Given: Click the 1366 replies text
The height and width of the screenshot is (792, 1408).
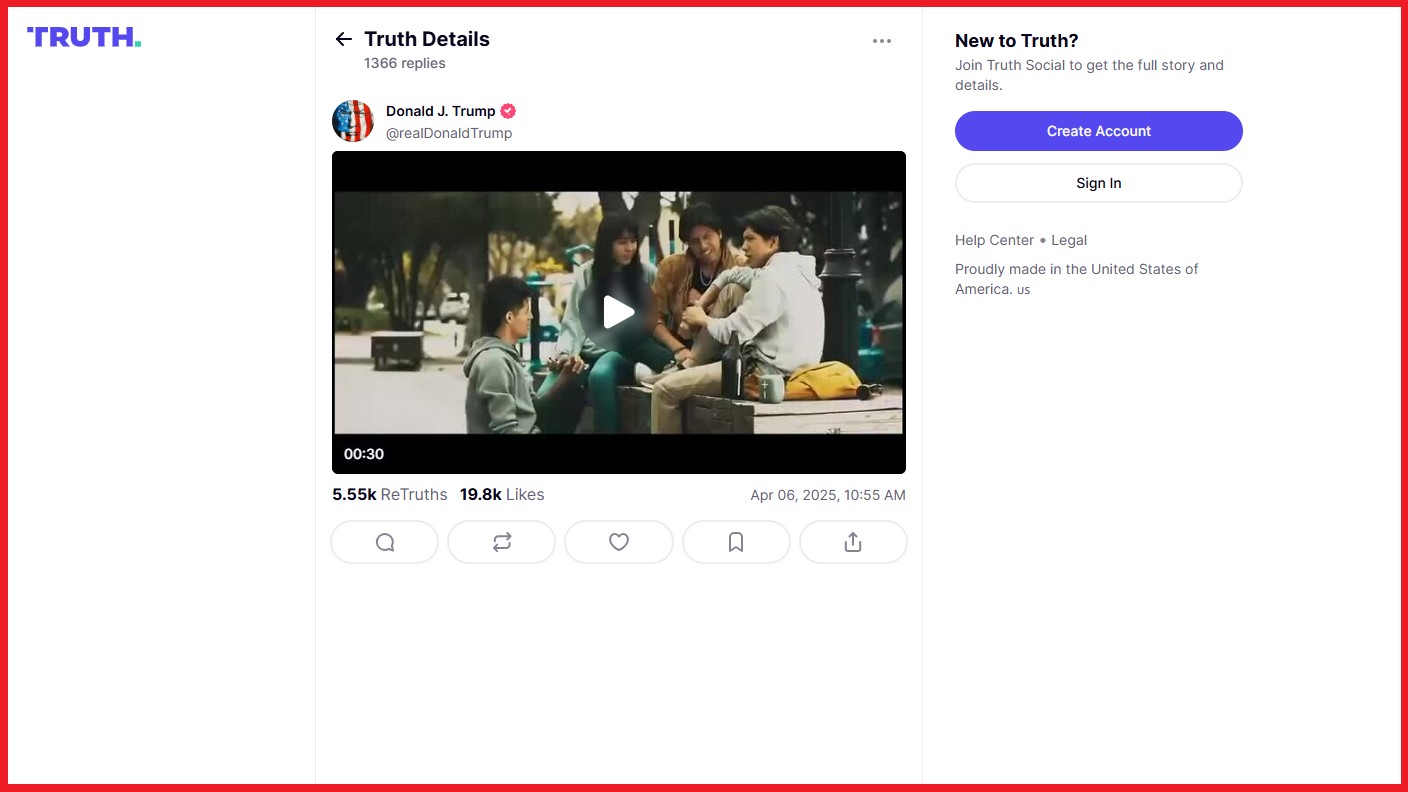Looking at the screenshot, I should click(405, 63).
